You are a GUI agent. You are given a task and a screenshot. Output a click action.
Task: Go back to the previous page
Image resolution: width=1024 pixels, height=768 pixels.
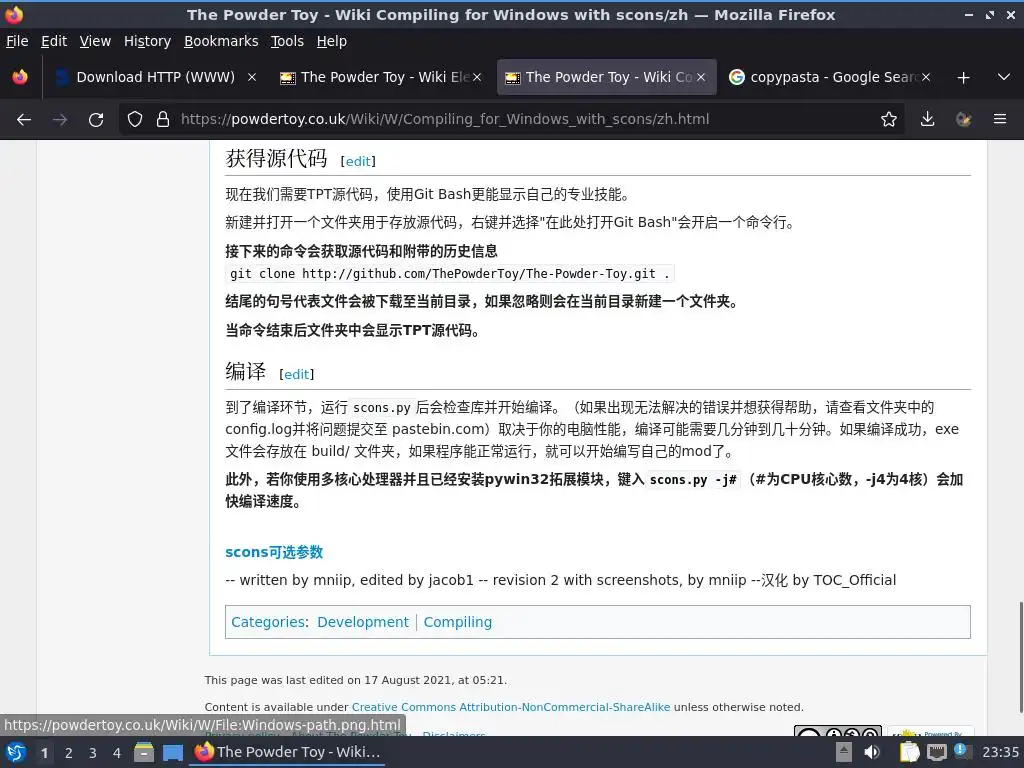pyautogui.click(x=24, y=120)
